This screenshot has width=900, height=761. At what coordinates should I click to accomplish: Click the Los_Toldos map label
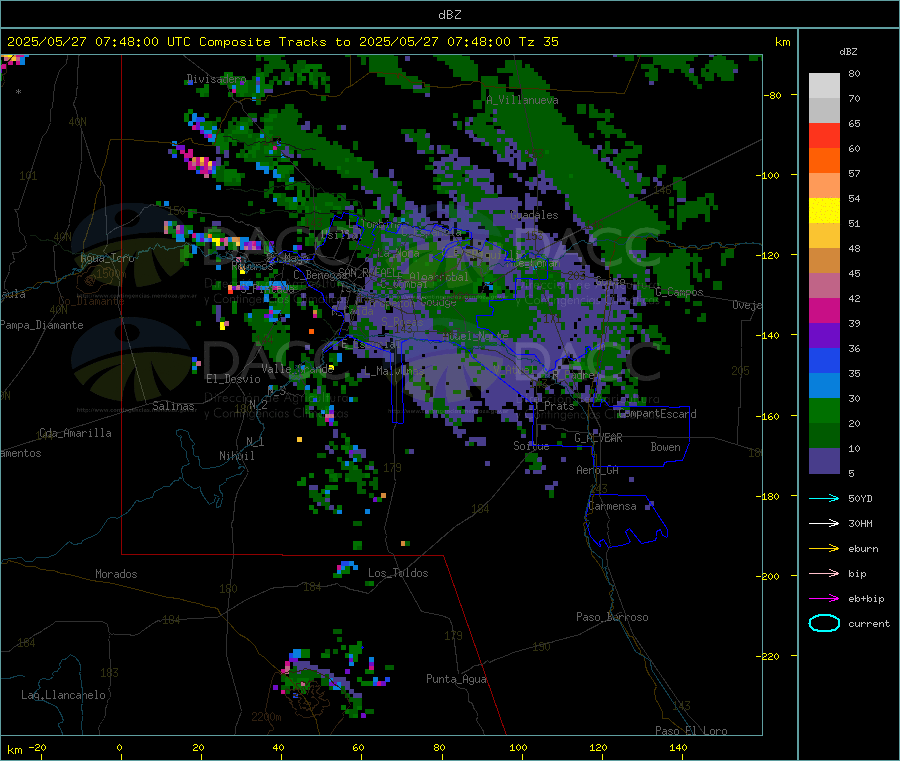point(398,573)
